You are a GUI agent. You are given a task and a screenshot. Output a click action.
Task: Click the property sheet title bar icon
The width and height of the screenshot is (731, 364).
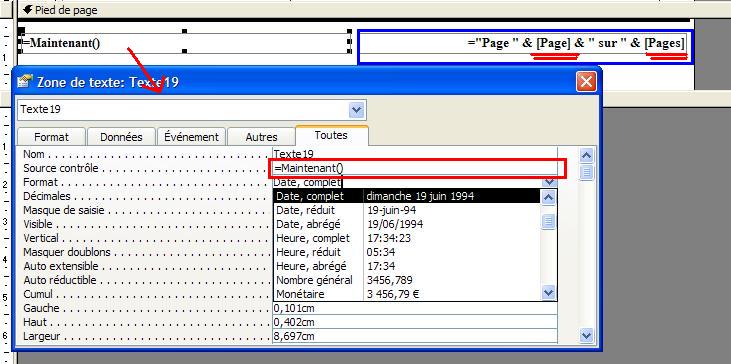coord(25,82)
